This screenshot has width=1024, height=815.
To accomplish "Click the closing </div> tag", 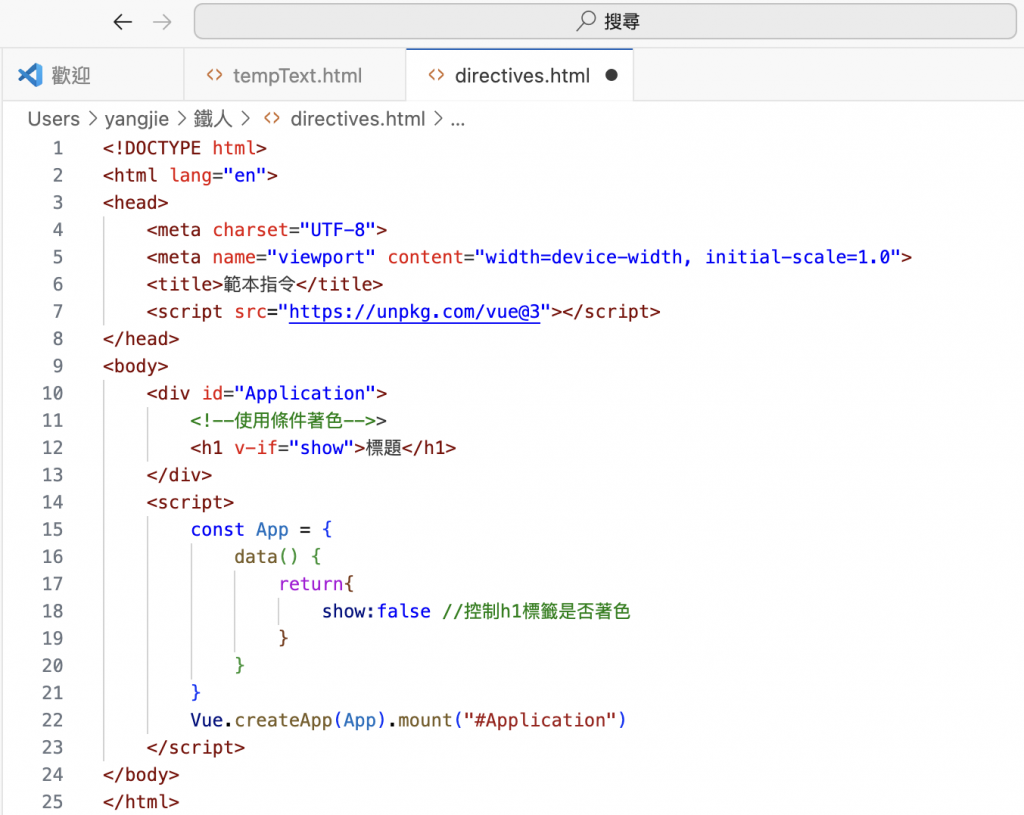I will pyautogui.click(x=179, y=475).
